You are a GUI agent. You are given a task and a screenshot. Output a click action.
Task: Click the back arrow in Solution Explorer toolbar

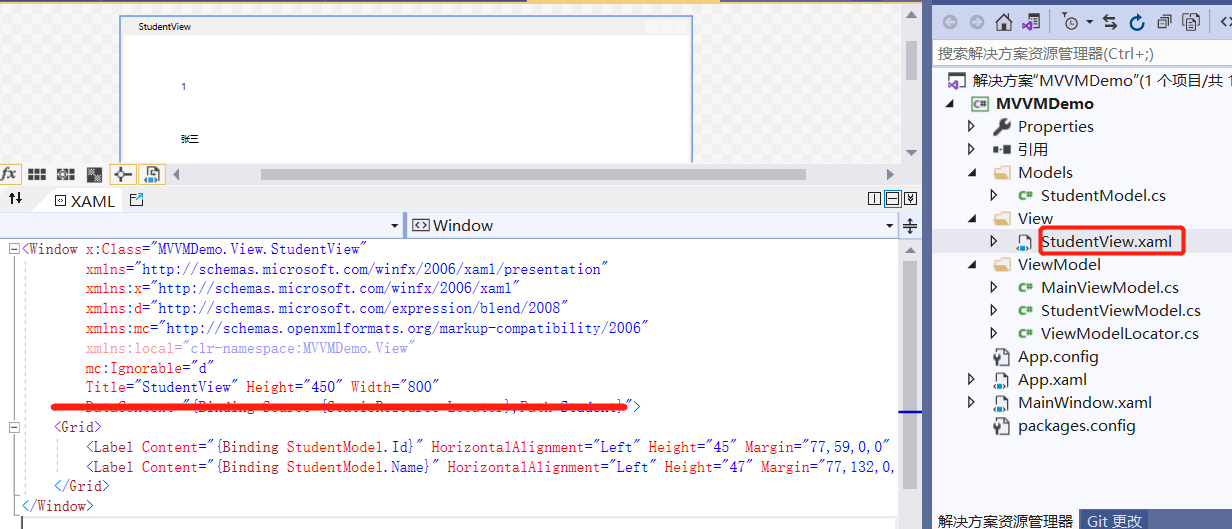(950, 22)
